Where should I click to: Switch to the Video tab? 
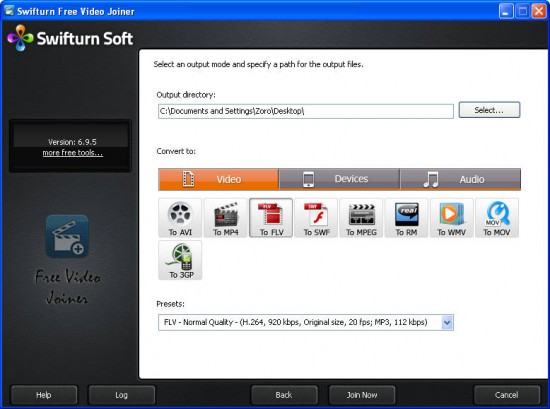tap(219, 179)
